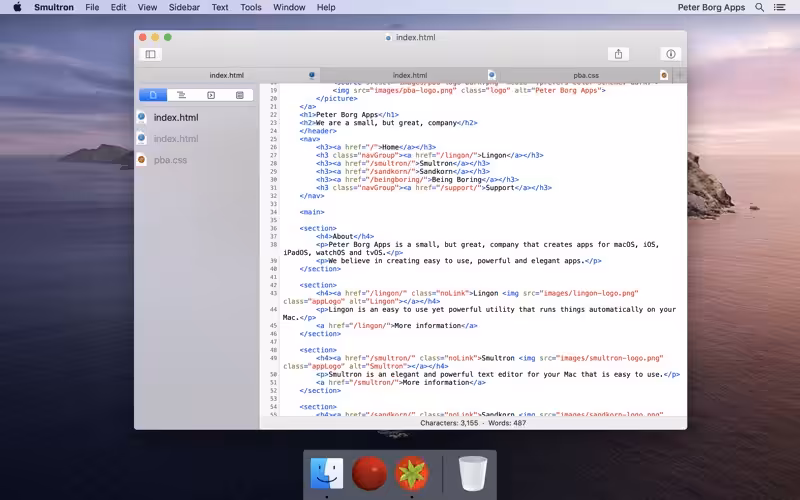Image resolution: width=800 pixels, height=500 pixels.
Task: Add a new tab with plus button
Action: click(680, 75)
